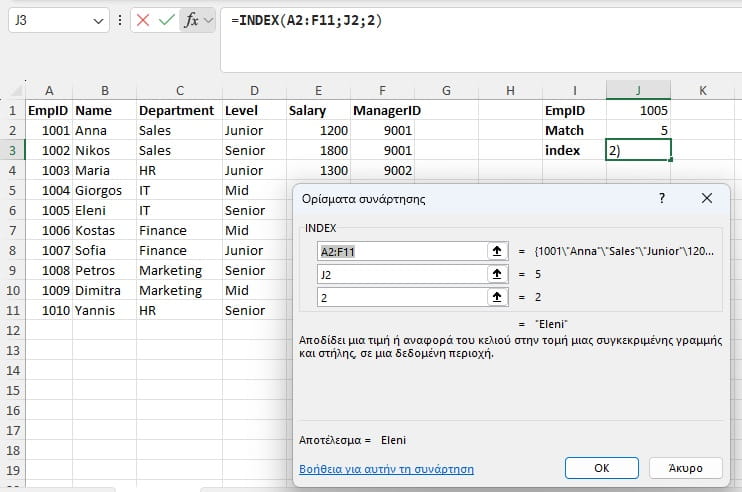Select column H header
The width and height of the screenshot is (742, 492).
click(510, 90)
